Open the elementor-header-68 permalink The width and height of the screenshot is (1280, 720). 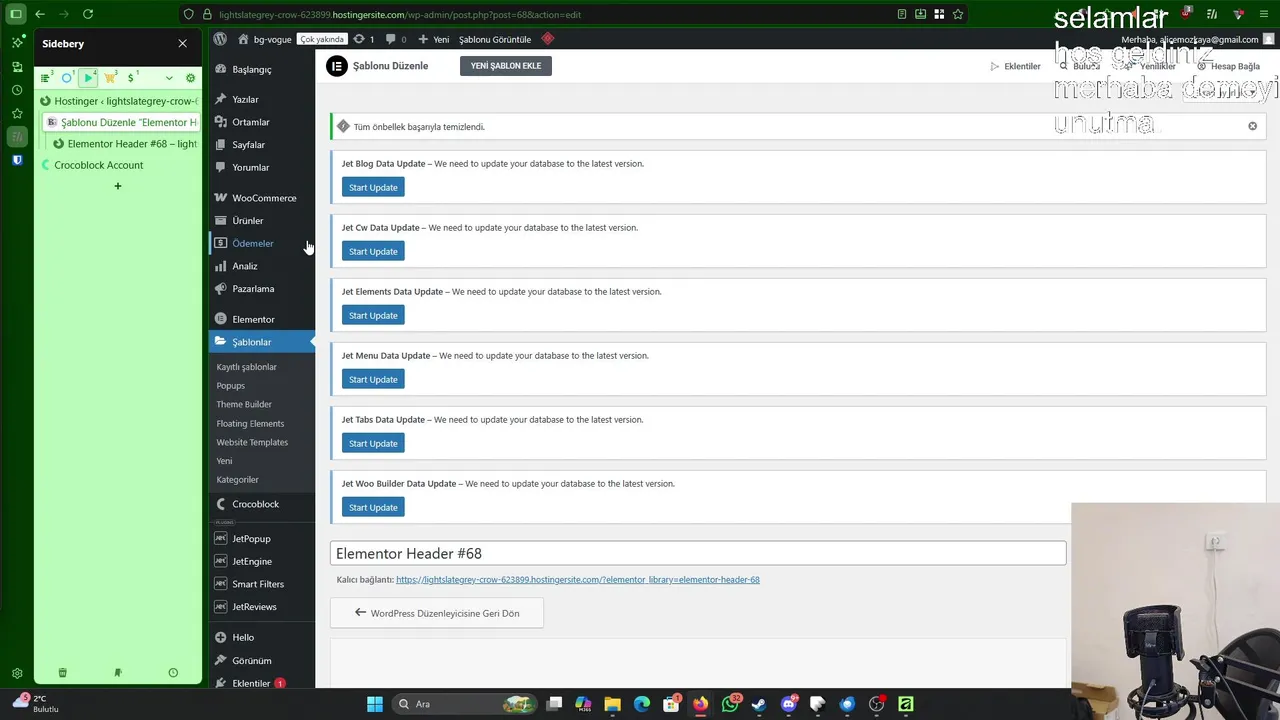(x=578, y=580)
